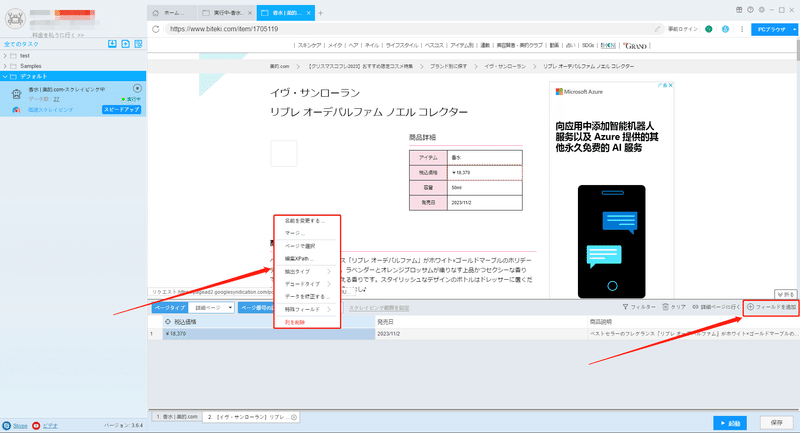Viewport: 800px width, 433px height.
Task: Click the 事前ログイン button
Action: (683, 29)
